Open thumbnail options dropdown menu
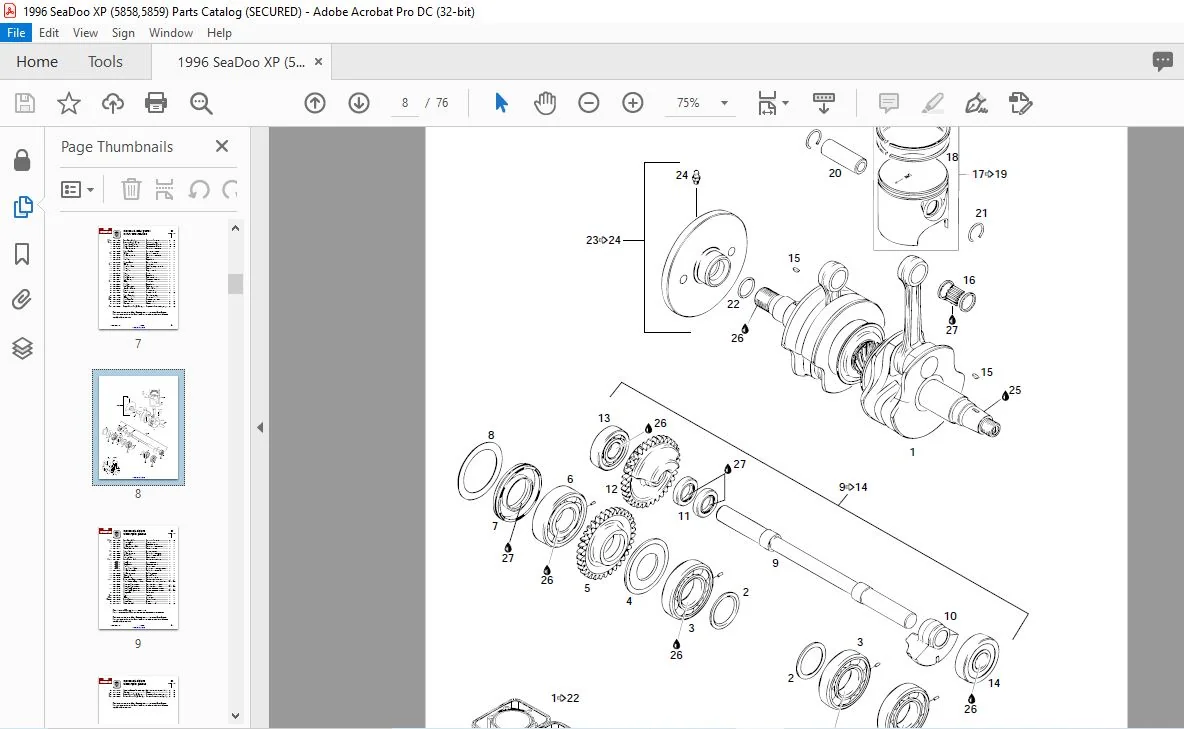1184x729 pixels. coord(77,189)
